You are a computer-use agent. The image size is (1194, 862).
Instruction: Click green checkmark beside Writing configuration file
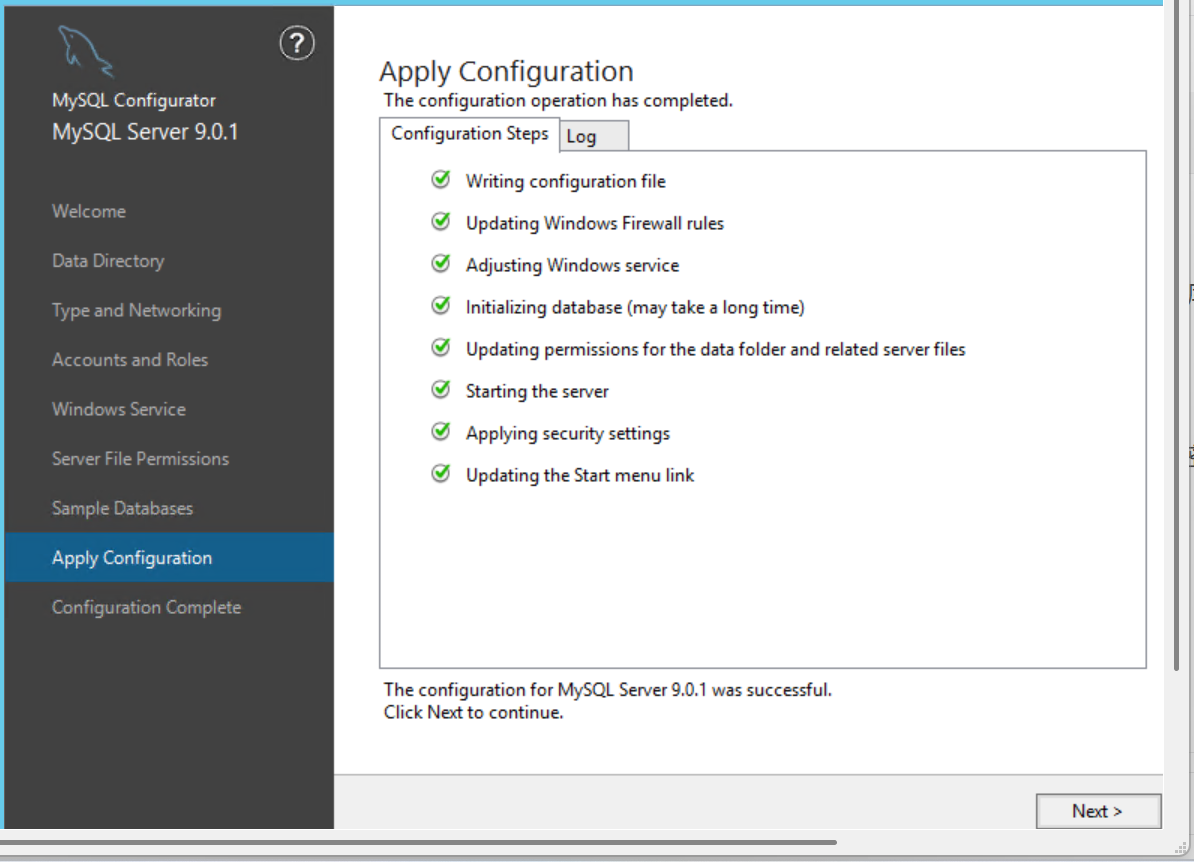click(x=441, y=180)
